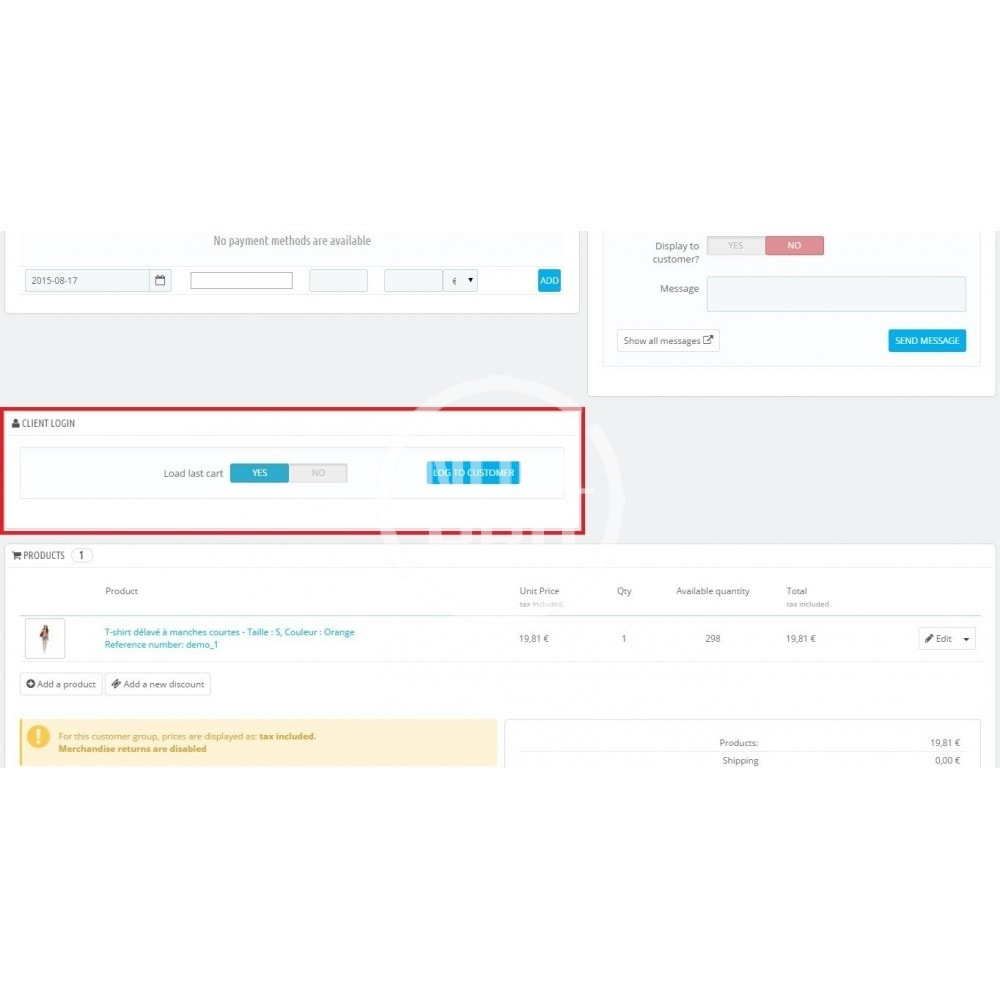Set Load last cart to YES
Screen dimensions: 1000x1000
tap(259, 473)
